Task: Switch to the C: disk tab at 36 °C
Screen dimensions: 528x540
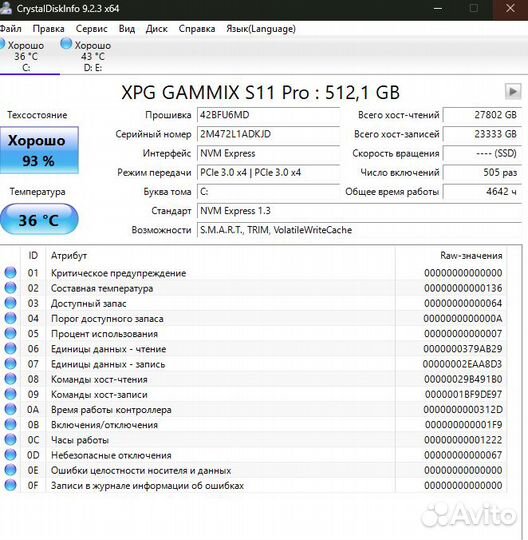Action: [x=26, y=56]
